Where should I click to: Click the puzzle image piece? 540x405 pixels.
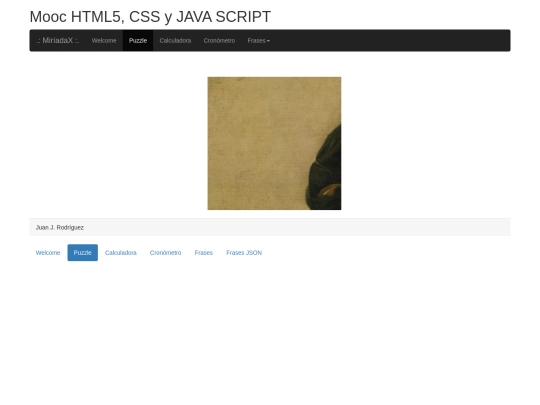(x=274, y=143)
